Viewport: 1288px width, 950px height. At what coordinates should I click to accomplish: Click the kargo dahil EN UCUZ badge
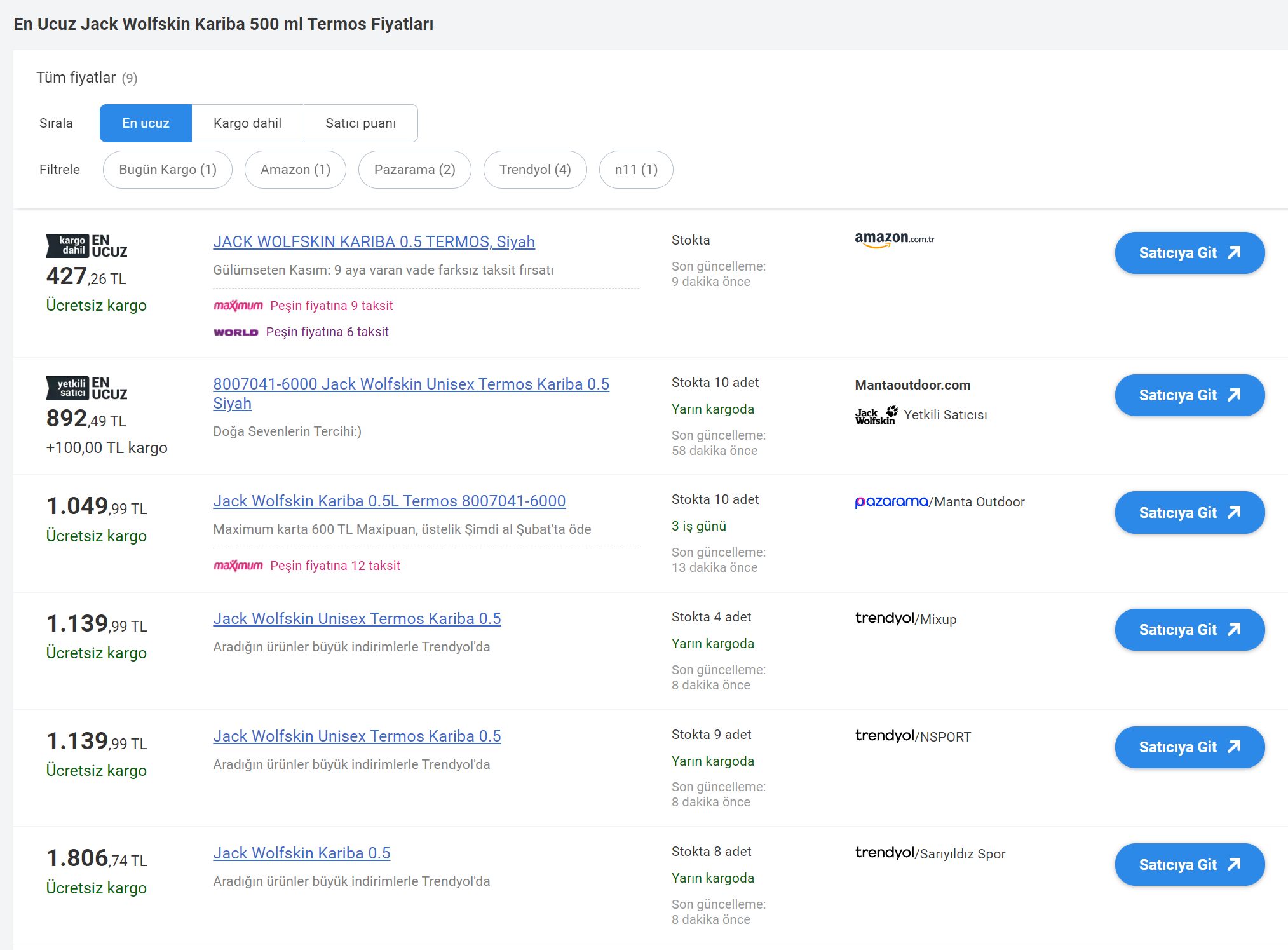coord(86,246)
